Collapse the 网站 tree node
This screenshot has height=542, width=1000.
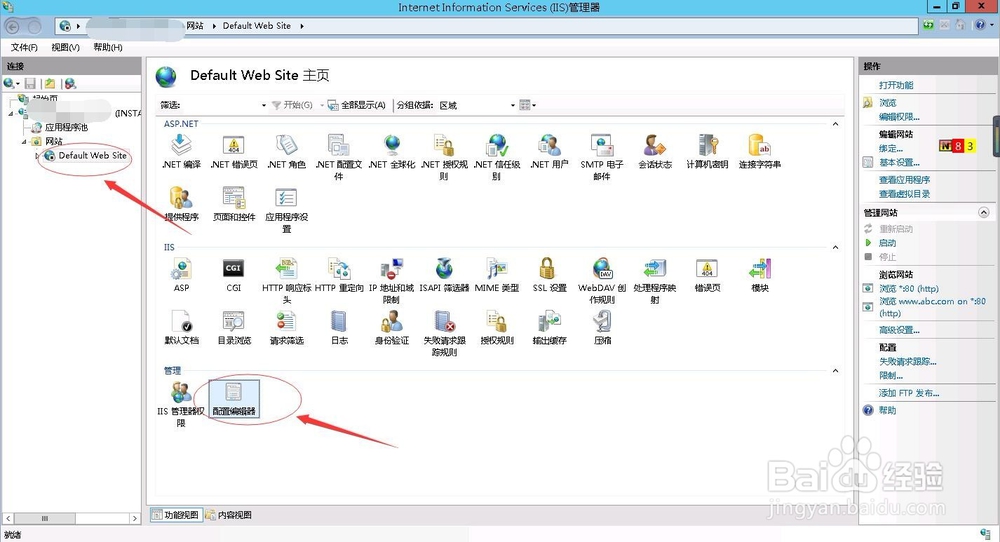click(24, 142)
